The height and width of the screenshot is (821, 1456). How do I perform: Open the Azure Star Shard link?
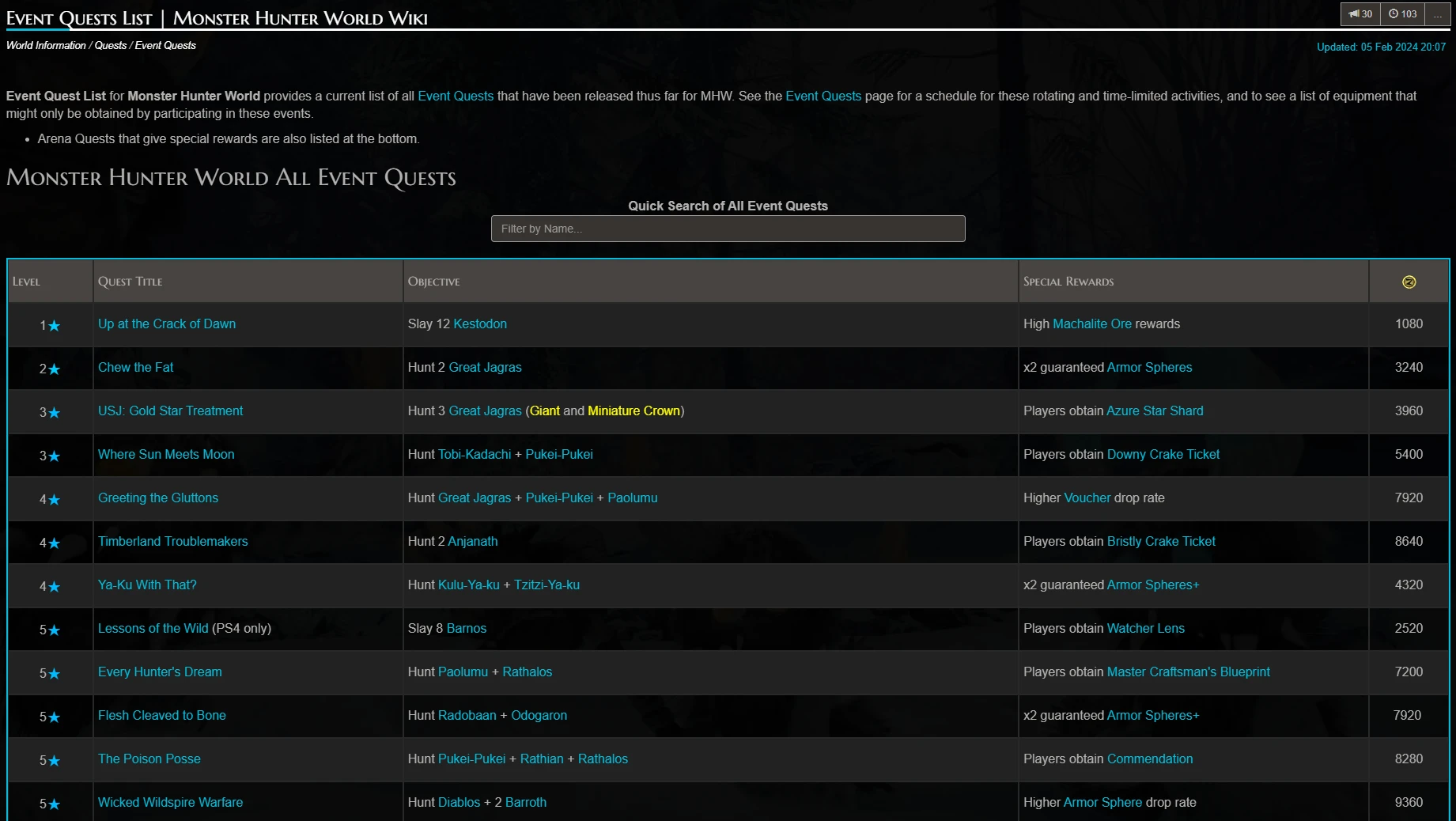click(x=1154, y=410)
